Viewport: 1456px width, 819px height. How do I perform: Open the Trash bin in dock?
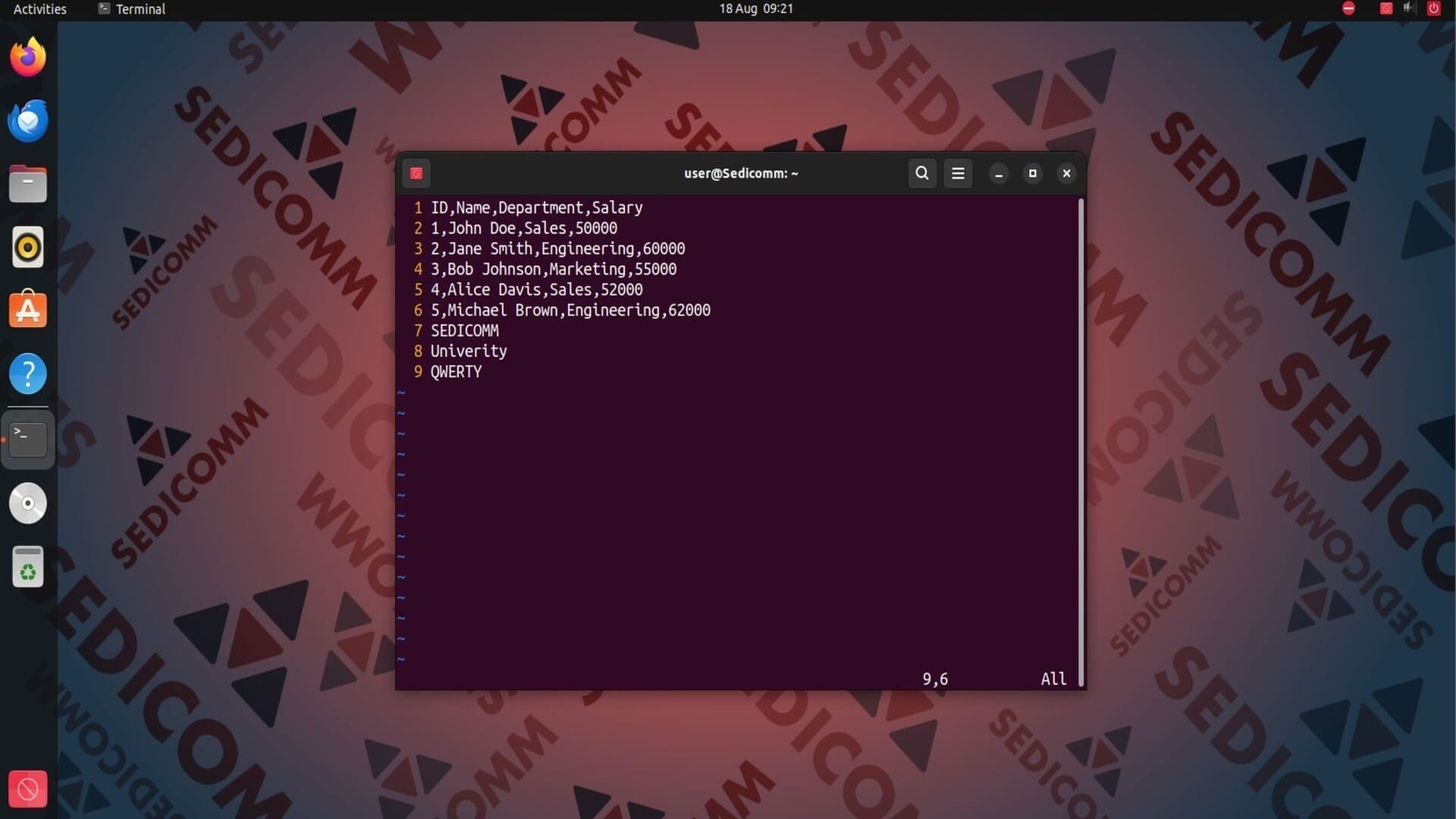[x=28, y=566]
